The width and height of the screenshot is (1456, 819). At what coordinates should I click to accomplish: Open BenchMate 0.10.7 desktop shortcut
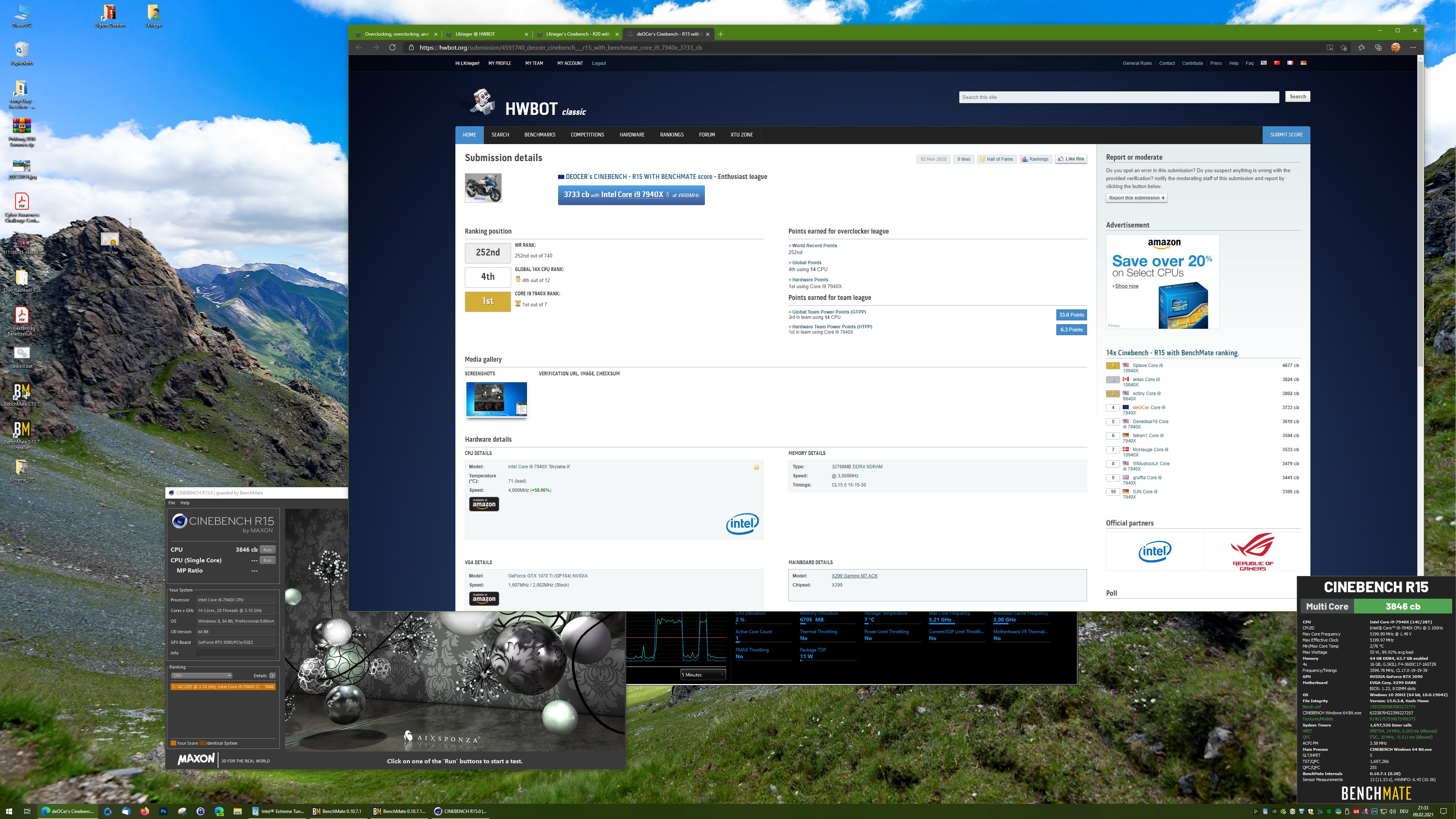coord(22,394)
